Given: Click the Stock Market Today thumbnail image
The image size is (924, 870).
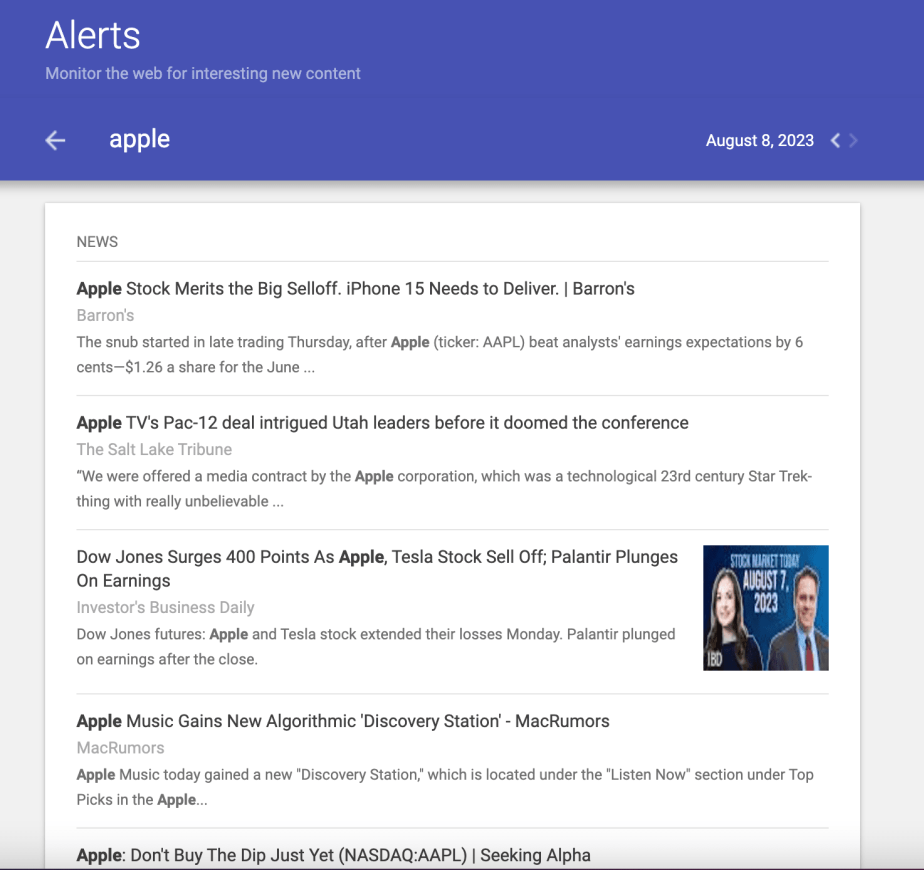Looking at the screenshot, I should (765, 607).
